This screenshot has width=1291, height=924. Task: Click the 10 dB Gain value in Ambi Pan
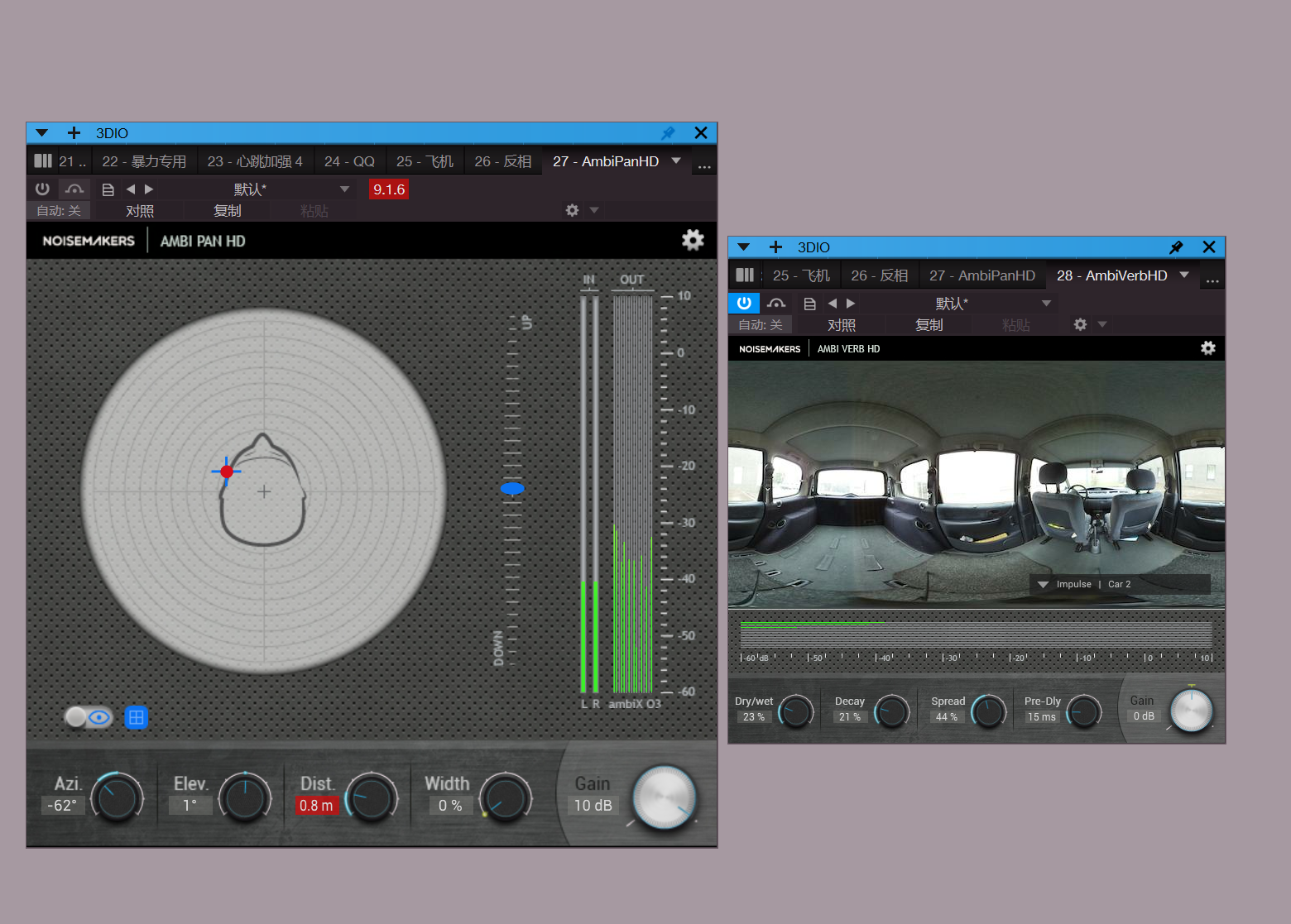click(x=593, y=805)
